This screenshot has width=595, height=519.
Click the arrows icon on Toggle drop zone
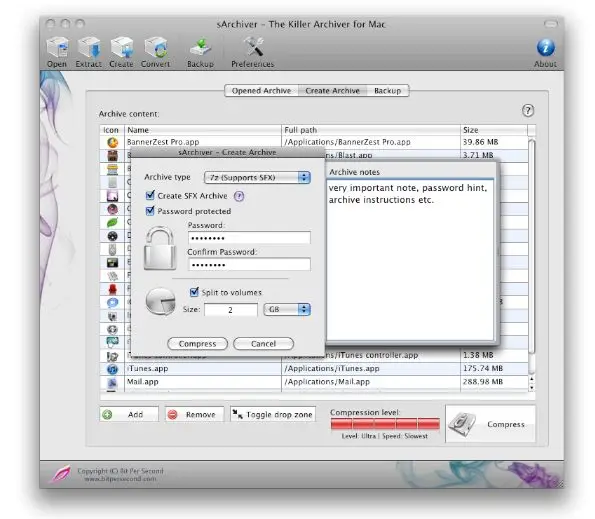click(238, 414)
